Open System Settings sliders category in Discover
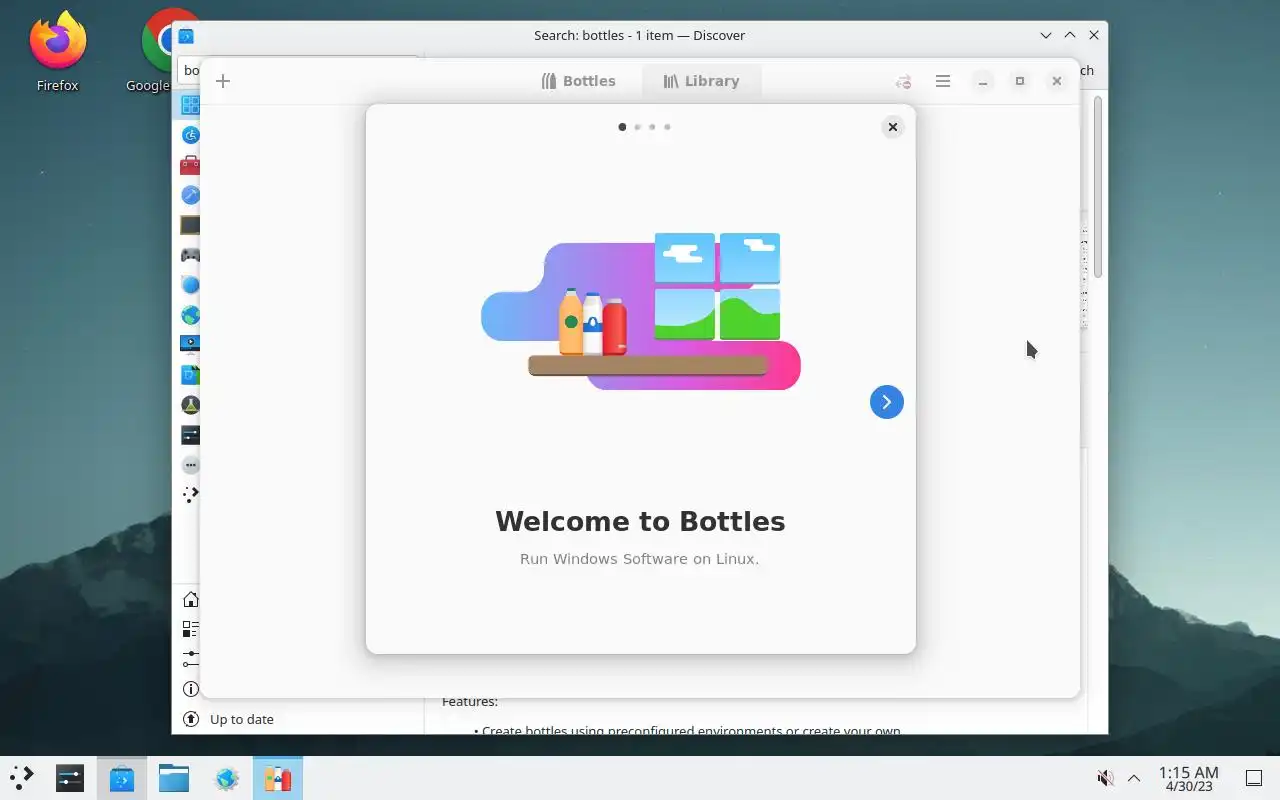 [190, 435]
